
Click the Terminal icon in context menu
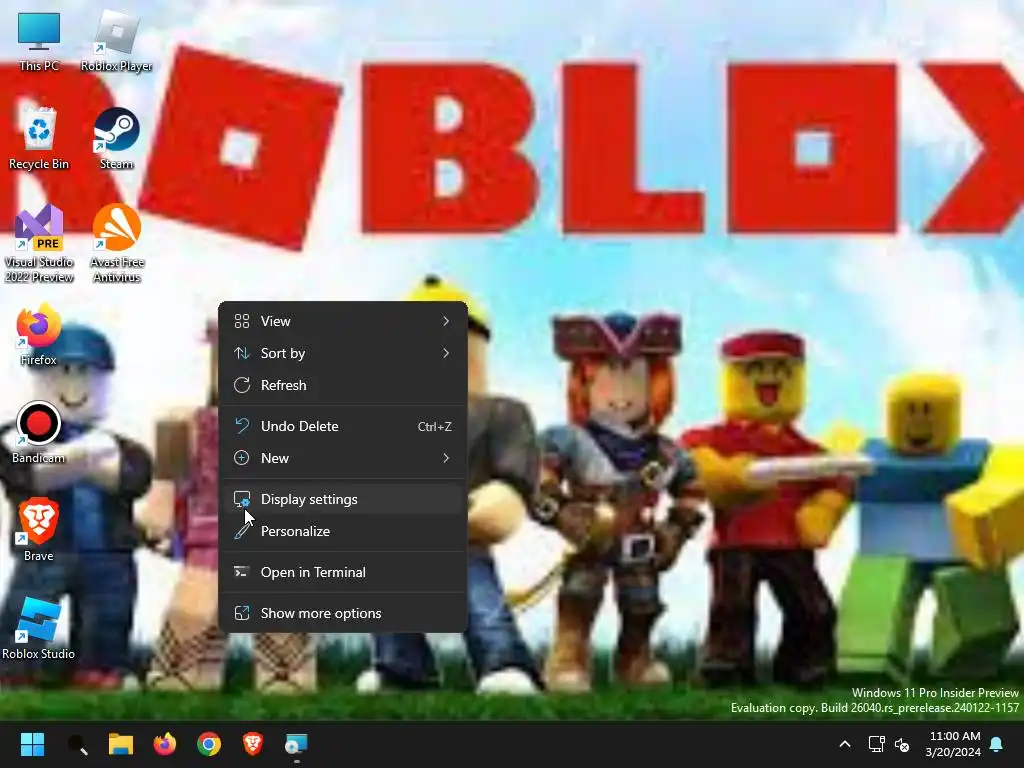[x=242, y=572]
